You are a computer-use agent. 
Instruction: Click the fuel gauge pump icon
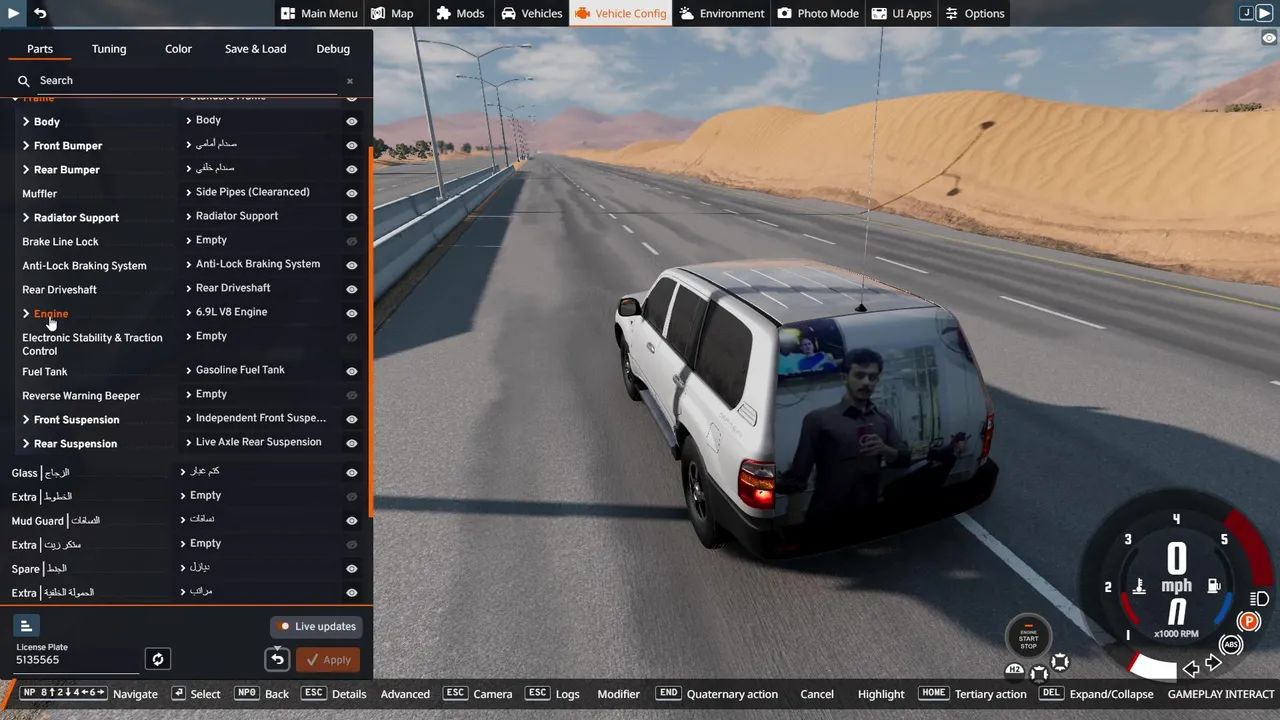tap(1214, 586)
